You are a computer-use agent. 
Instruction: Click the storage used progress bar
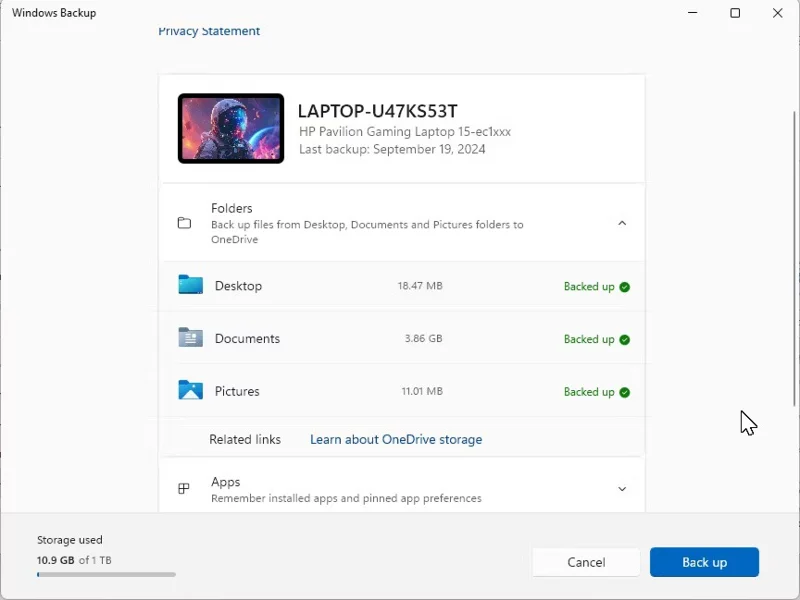tap(105, 574)
